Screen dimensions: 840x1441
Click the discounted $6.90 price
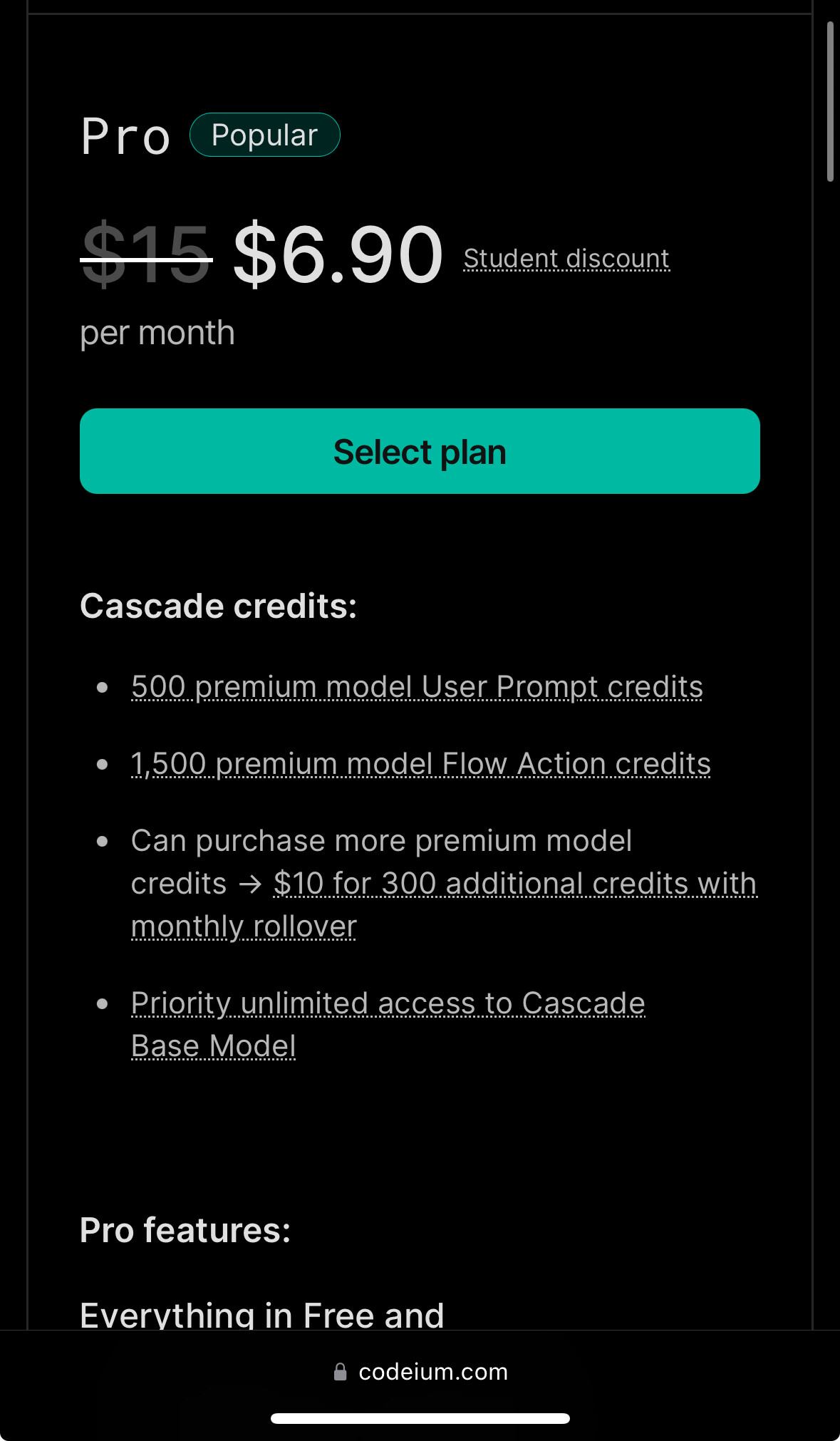point(338,254)
